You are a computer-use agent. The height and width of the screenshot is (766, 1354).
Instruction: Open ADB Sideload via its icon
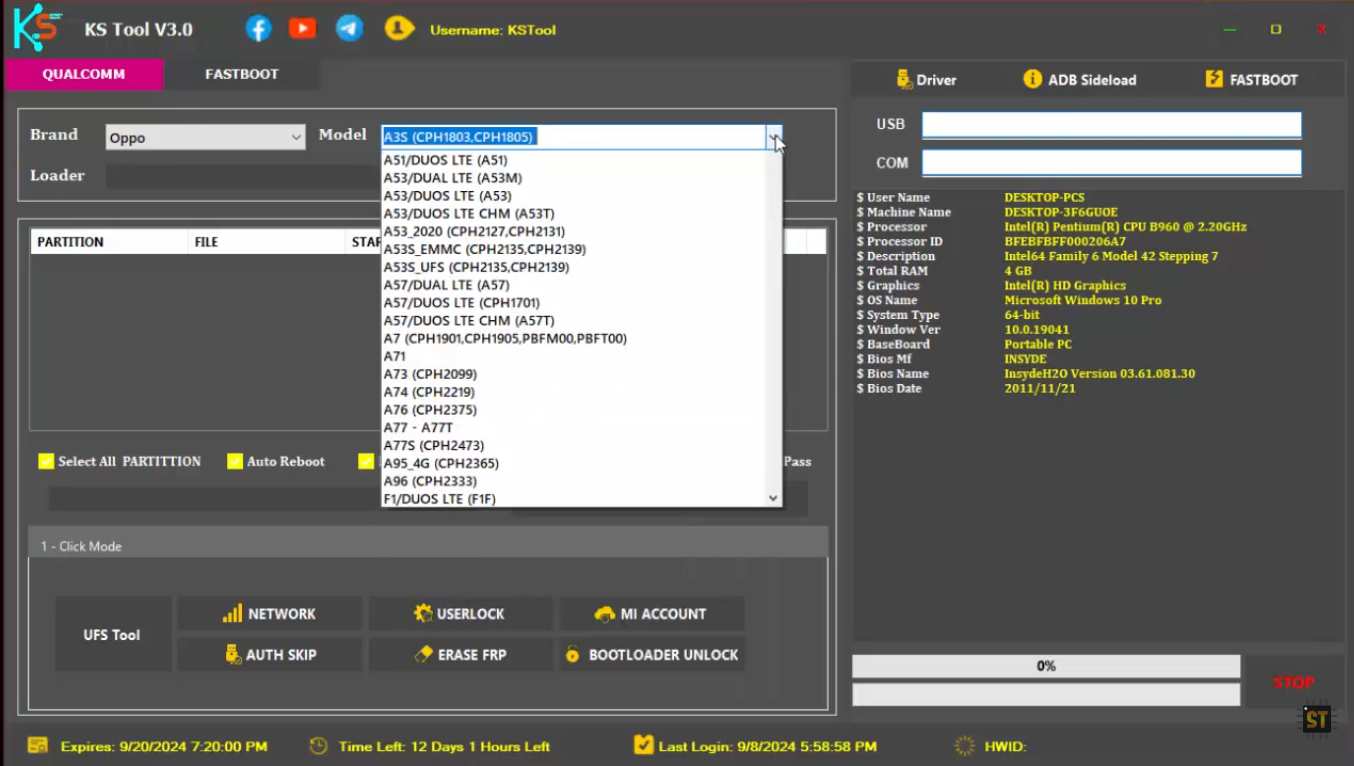point(1032,79)
